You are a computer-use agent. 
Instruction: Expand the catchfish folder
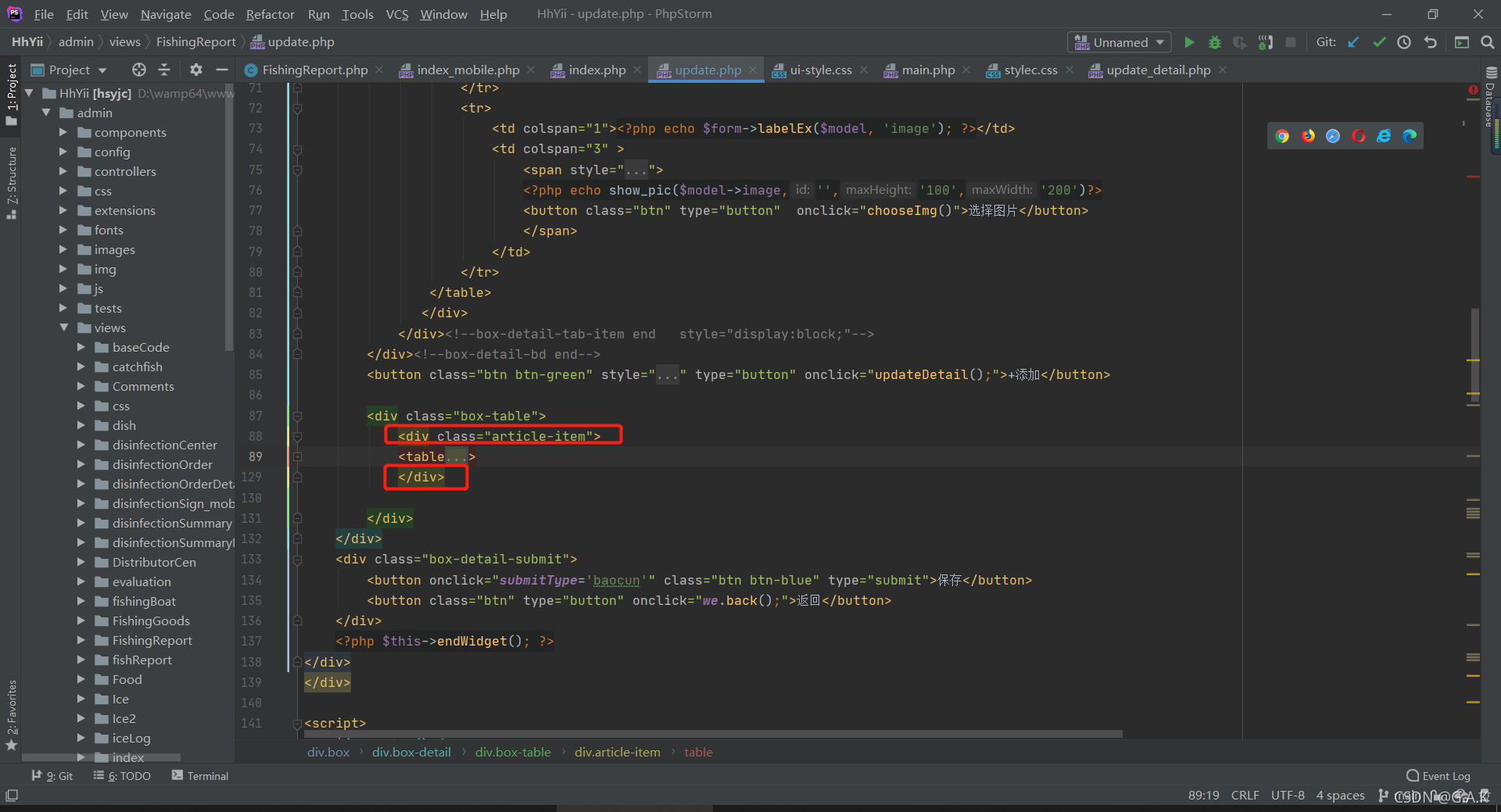pos(81,367)
